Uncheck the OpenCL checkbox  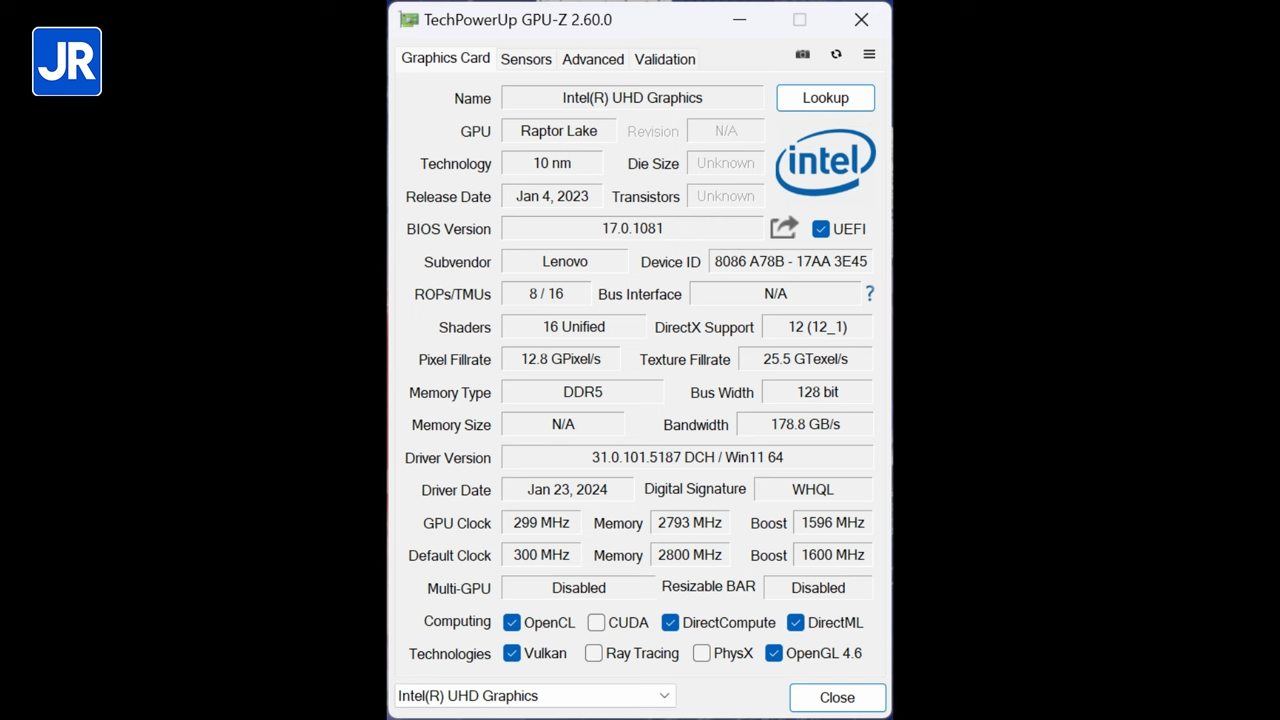[511, 622]
